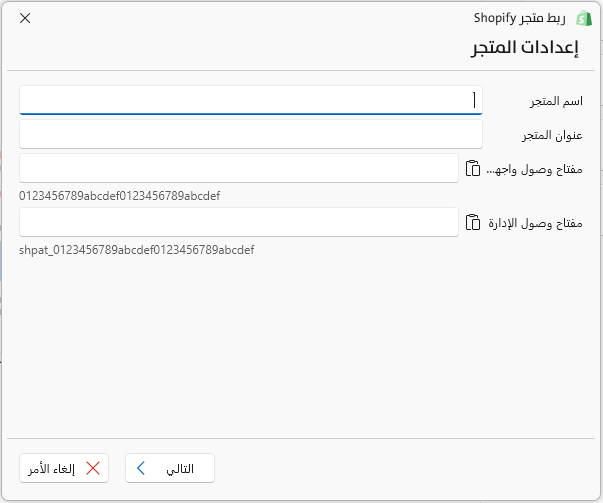Close the Shopify store connection dialog
The width and height of the screenshot is (603, 503).
tap(25, 18)
